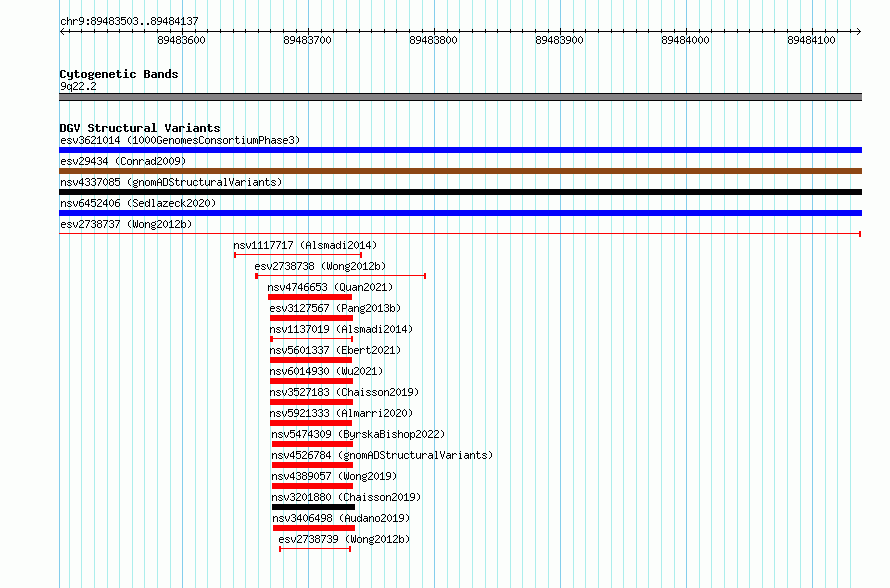Click ruler position 89483900
This screenshot has width=890, height=588.
click(x=560, y=40)
